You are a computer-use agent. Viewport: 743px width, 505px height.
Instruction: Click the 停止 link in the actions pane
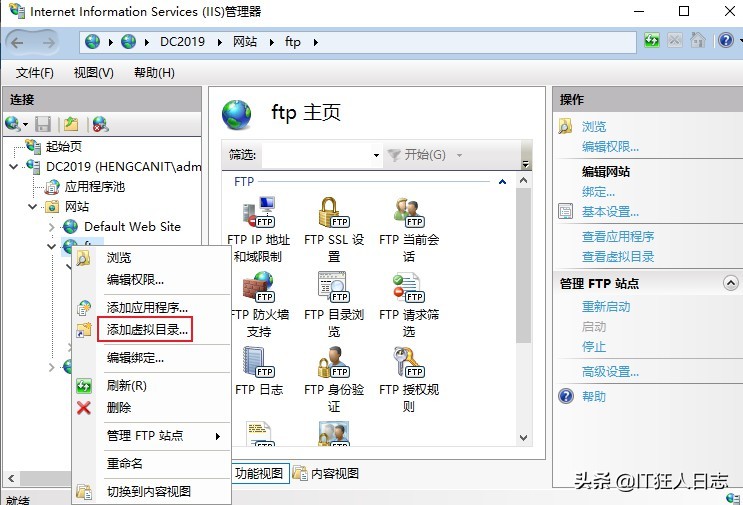tap(594, 346)
